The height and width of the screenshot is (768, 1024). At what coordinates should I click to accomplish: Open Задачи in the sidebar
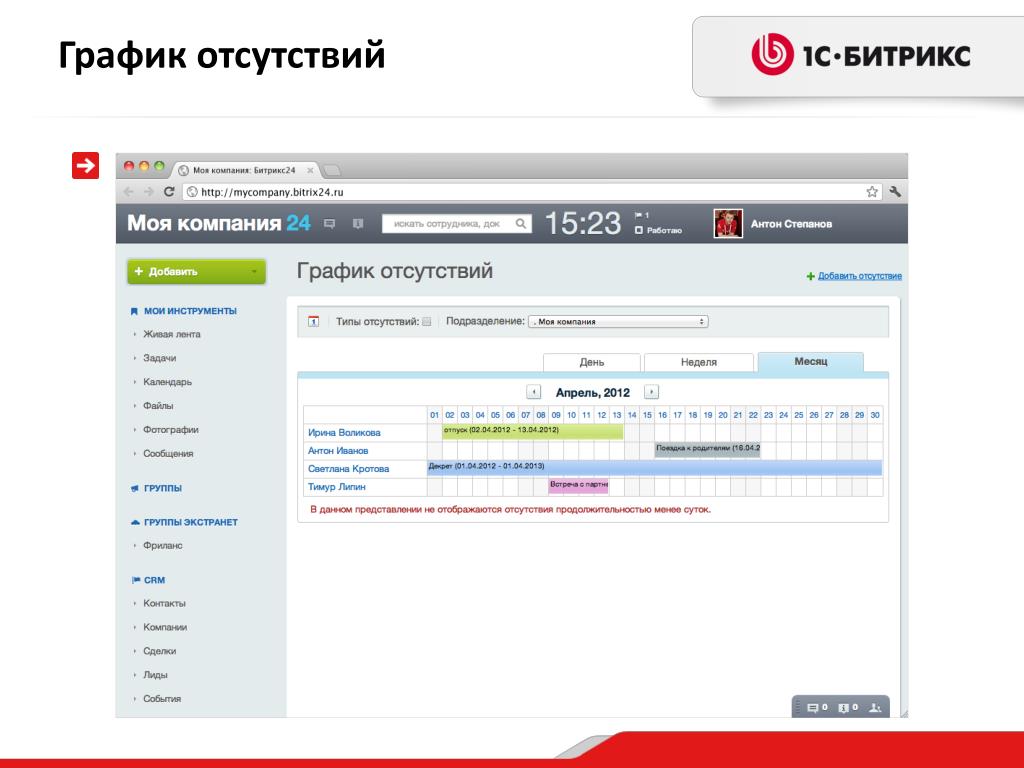[x=159, y=358]
